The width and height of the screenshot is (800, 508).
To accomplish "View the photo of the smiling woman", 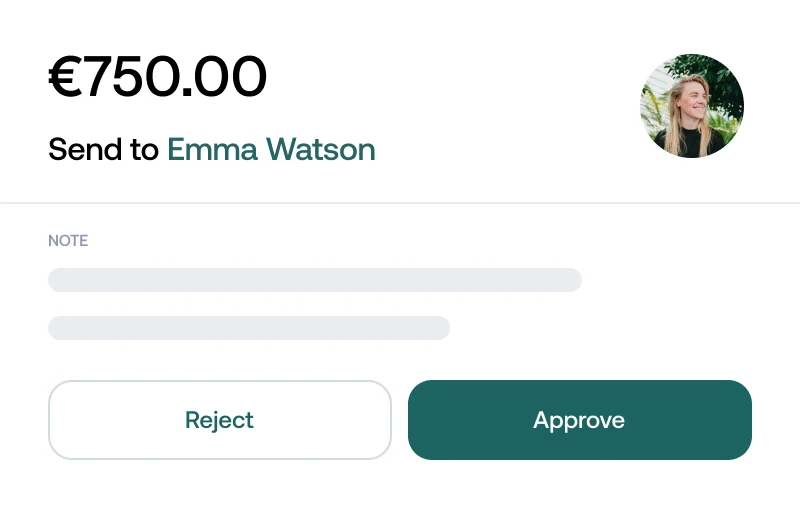I will tap(692, 106).
